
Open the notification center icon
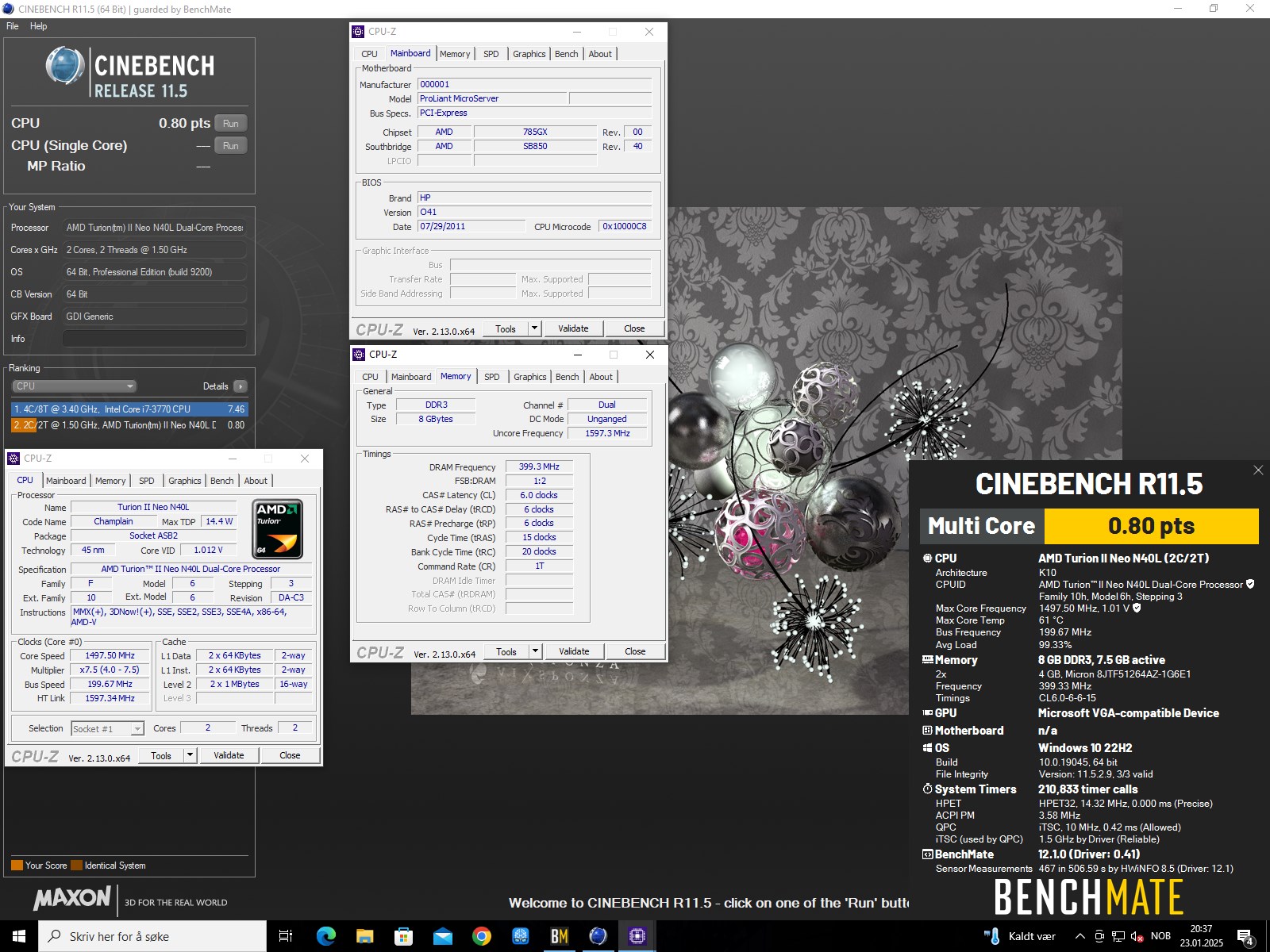[x=1245, y=937]
